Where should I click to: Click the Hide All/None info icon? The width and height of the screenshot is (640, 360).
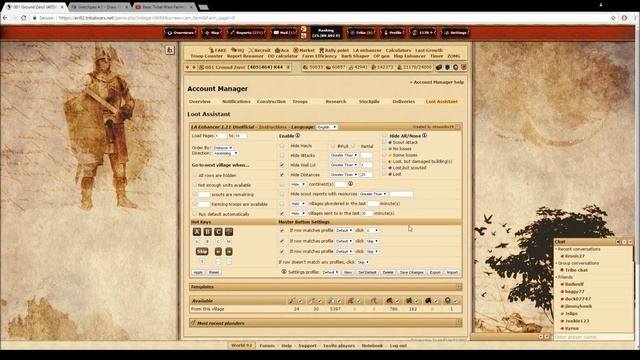pos(424,136)
